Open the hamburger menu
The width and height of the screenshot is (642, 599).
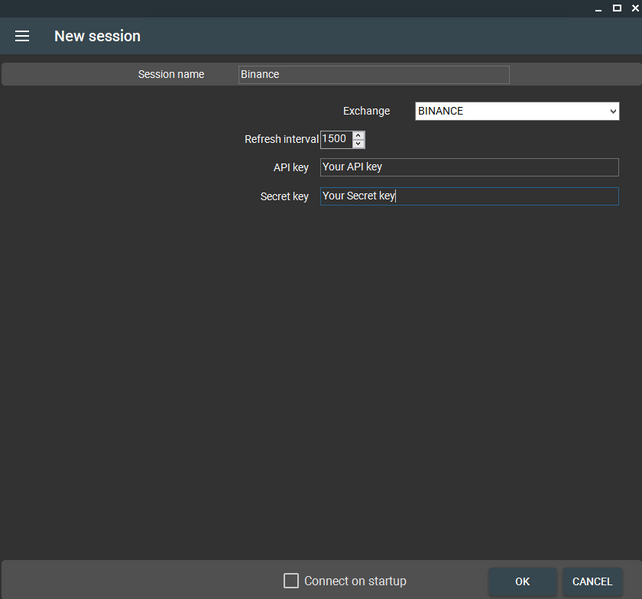tap(22, 36)
